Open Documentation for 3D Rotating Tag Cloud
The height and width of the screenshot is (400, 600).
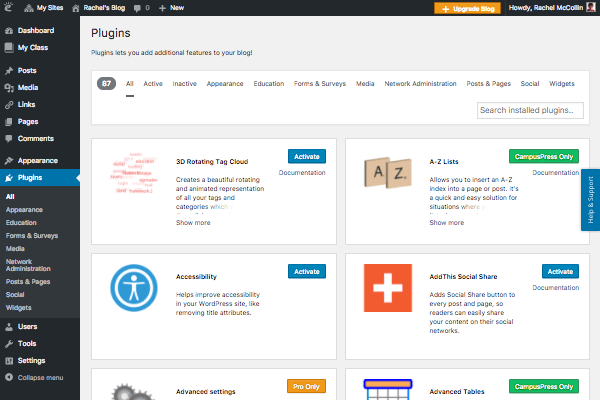coord(302,173)
